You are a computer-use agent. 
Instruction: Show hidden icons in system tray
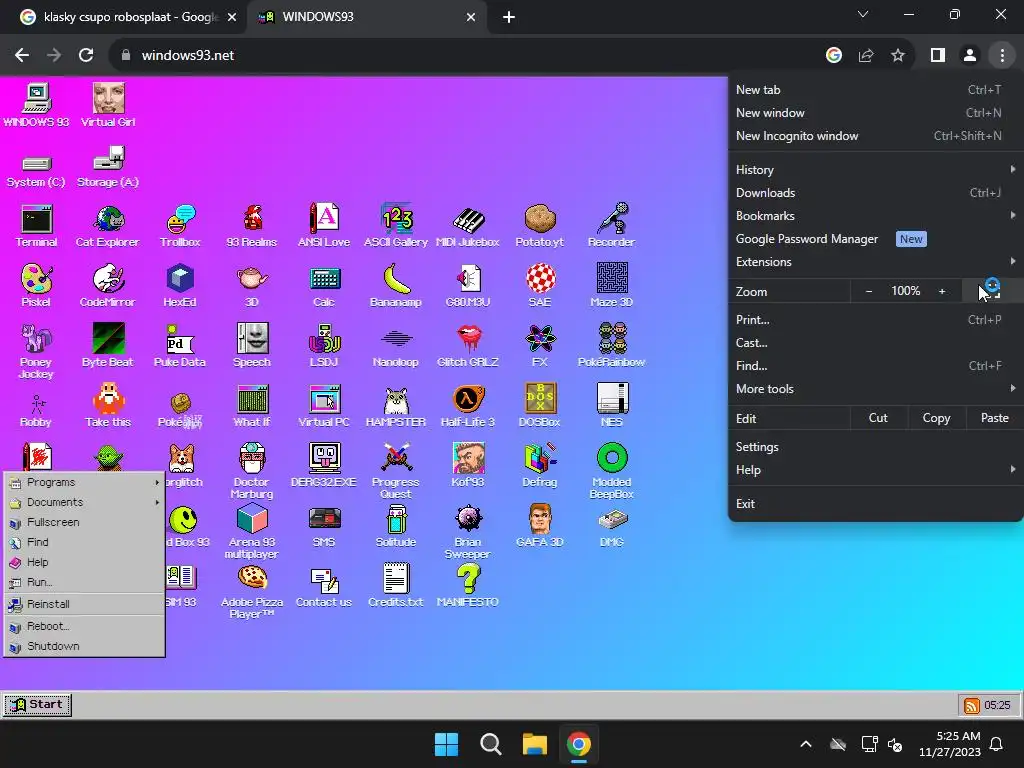click(x=806, y=744)
